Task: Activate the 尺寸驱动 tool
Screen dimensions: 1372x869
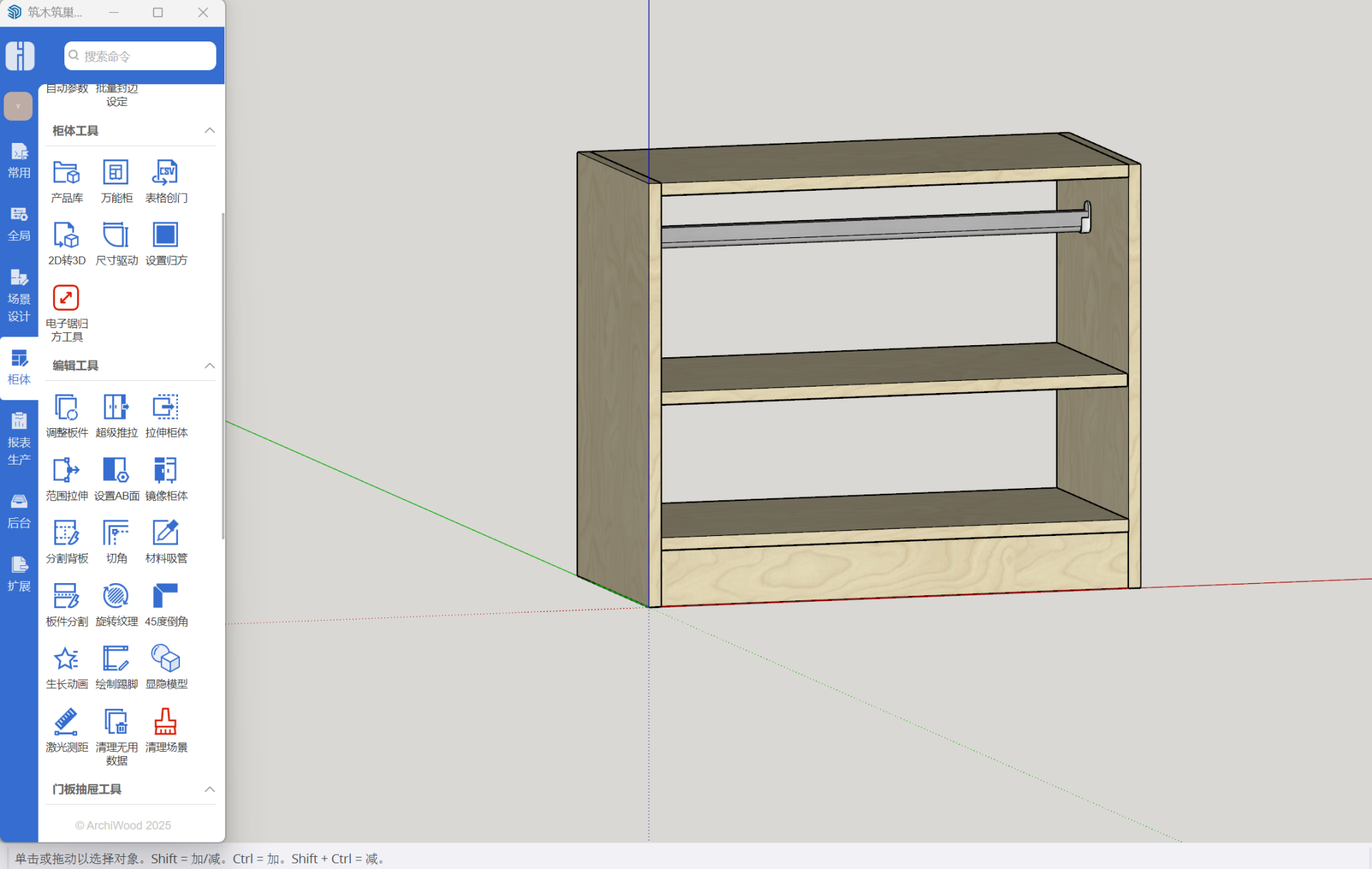Action: tap(116, 236)
